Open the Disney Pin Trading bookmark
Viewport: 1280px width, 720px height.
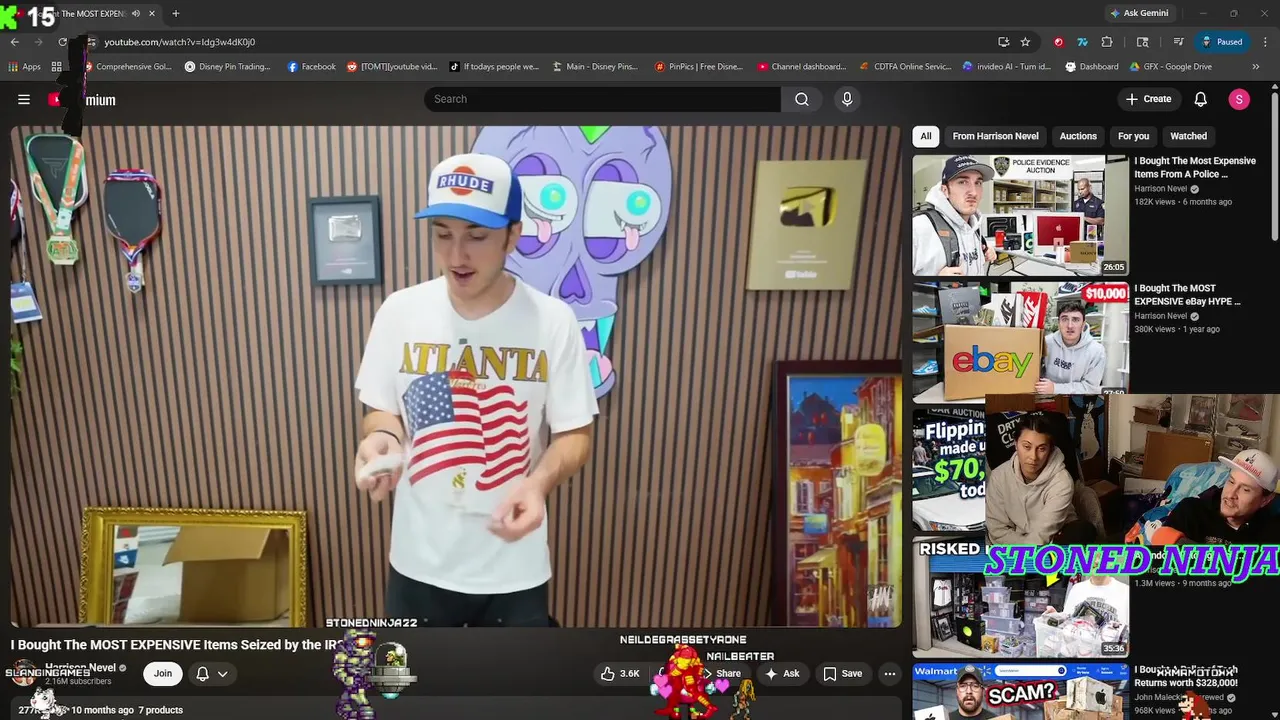[x=227, y=67]
